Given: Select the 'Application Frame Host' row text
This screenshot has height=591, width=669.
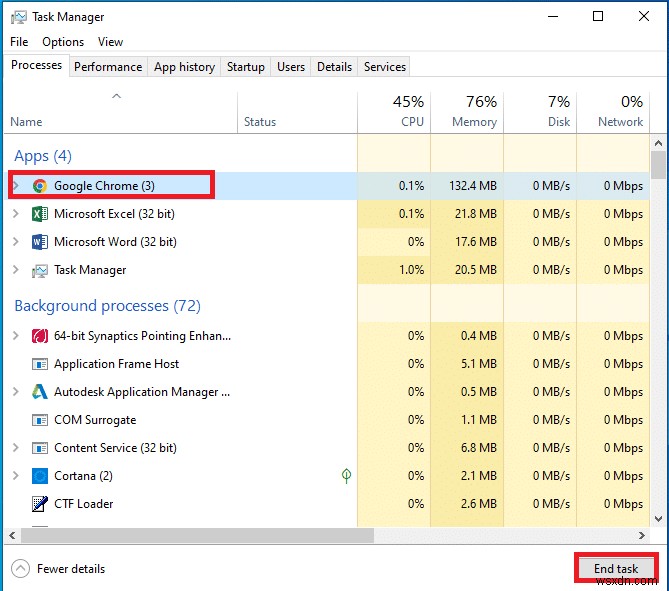Looking at the screenshot, I should tap(116, 364).
